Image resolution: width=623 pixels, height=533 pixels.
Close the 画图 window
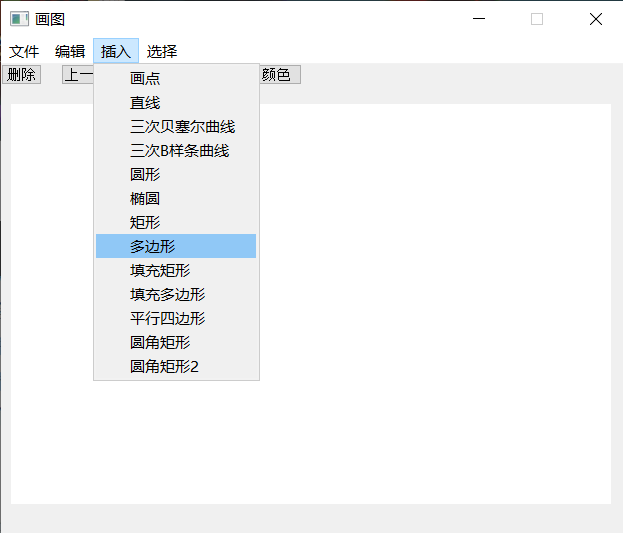595,19
